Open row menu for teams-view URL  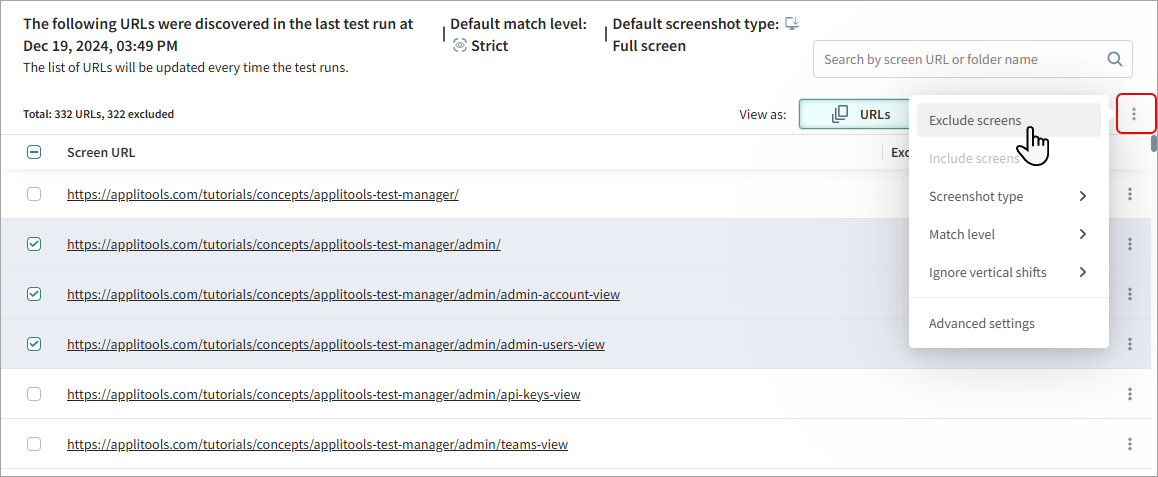(x=1130, y=444)
